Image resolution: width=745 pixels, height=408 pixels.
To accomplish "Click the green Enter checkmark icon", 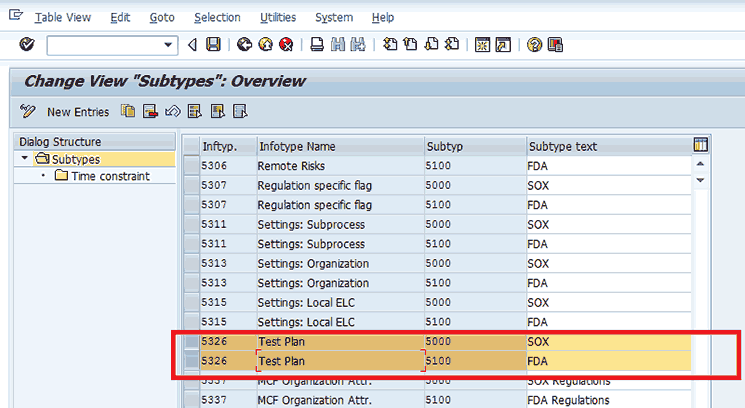I will 27,45.
